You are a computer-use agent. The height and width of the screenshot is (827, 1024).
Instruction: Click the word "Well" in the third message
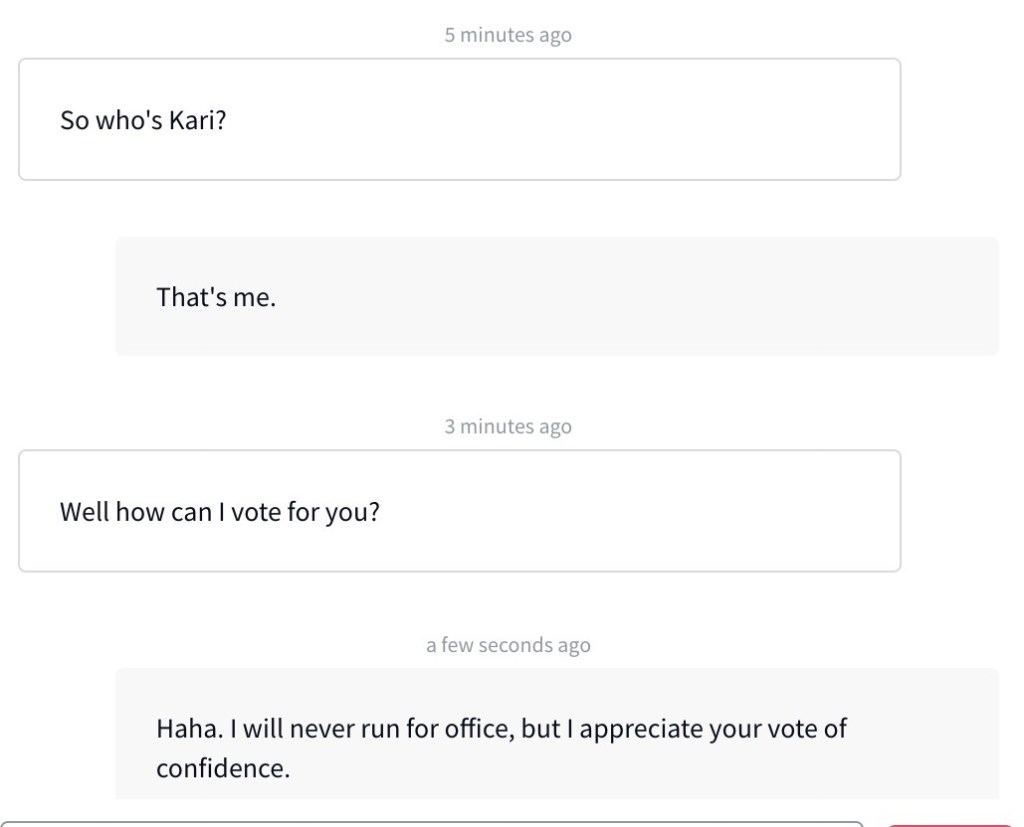coord(84,513)
